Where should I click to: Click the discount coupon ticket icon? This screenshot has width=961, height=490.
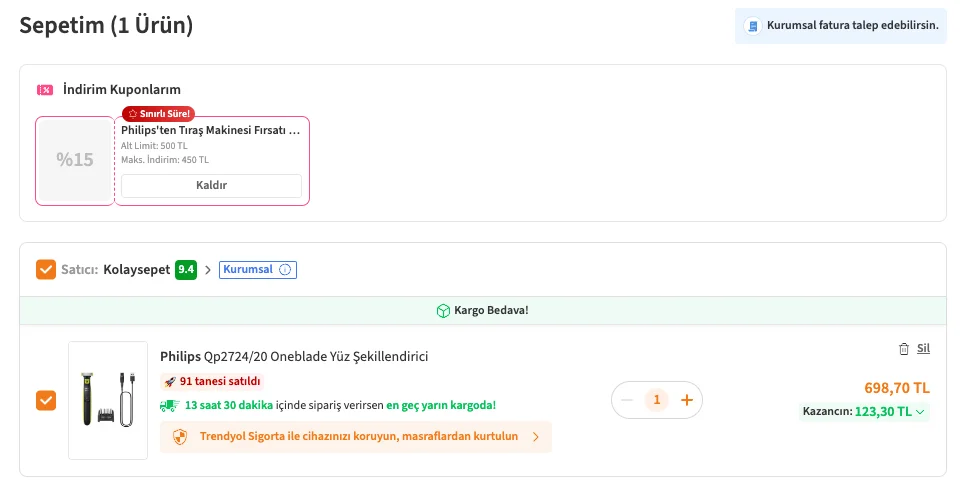[45, 90]
